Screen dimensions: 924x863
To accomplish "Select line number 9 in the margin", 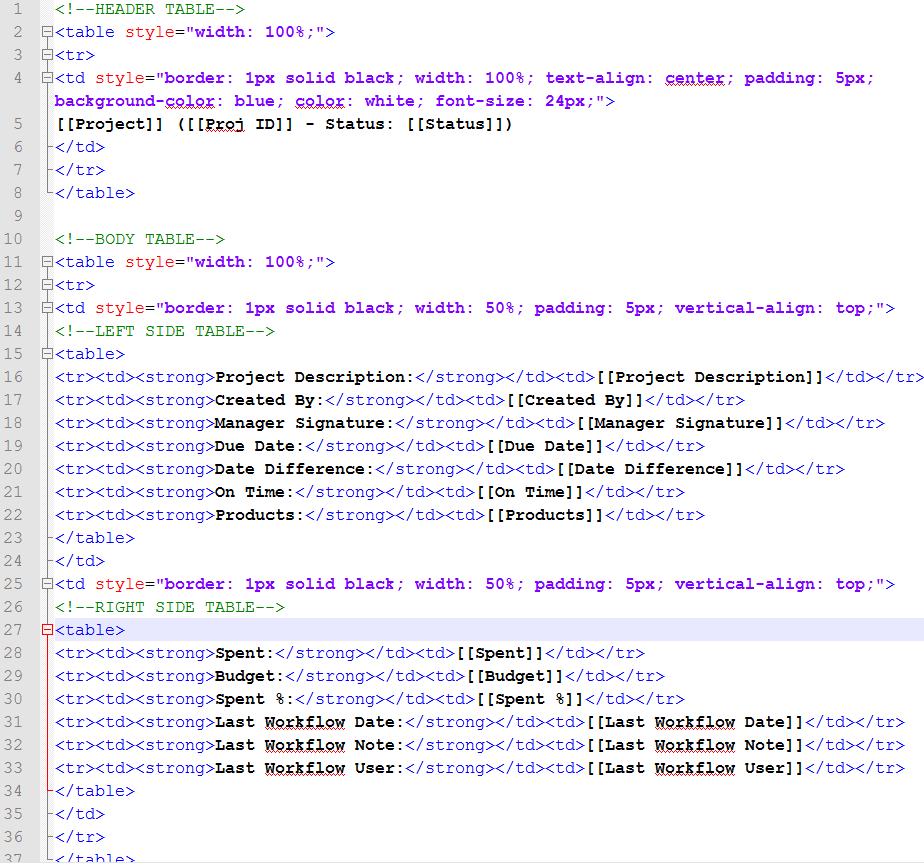I will click(18, 216).
